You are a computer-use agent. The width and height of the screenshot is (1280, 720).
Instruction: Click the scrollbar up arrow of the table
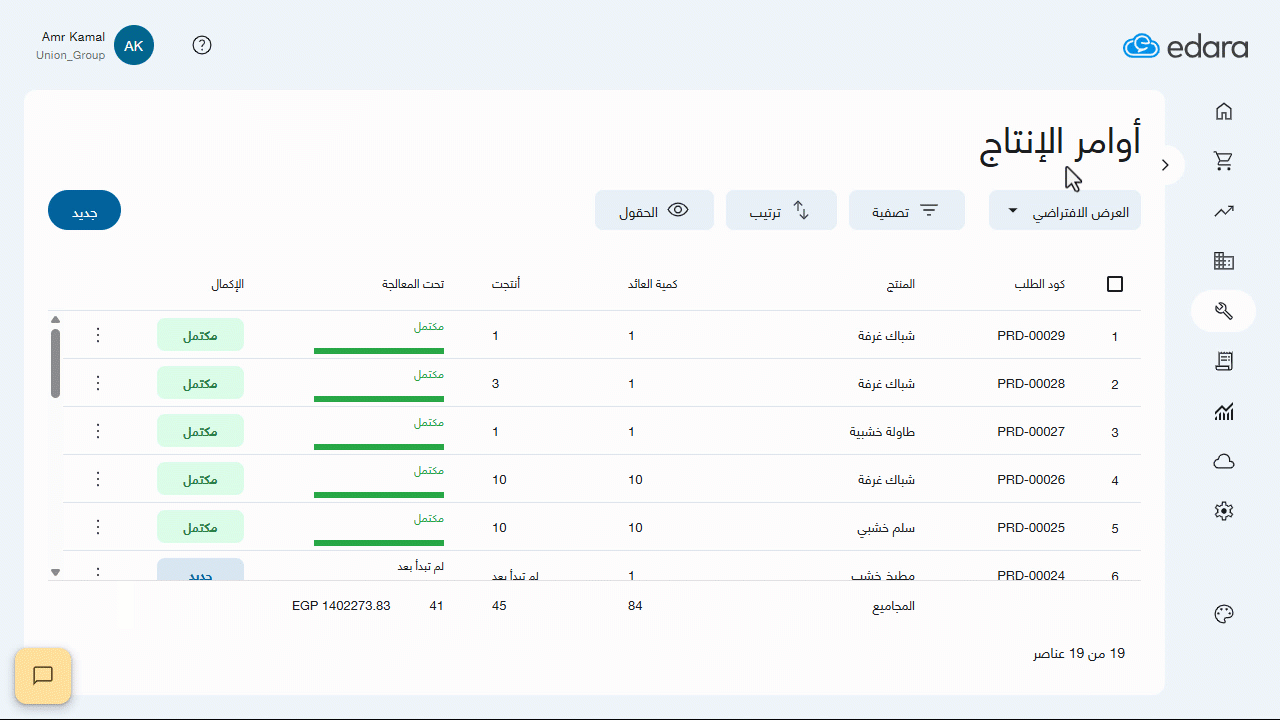[x=55, y=320]
